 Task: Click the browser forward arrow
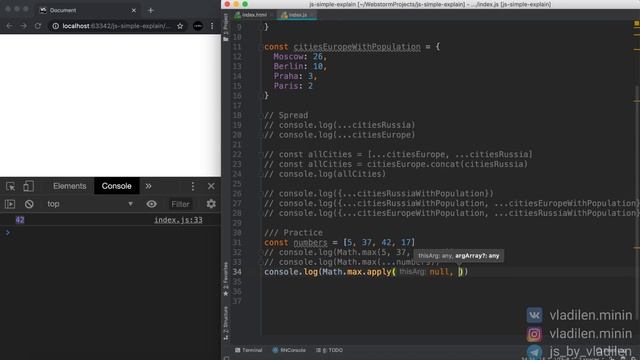pyautogui.click(x=23, y=26)
